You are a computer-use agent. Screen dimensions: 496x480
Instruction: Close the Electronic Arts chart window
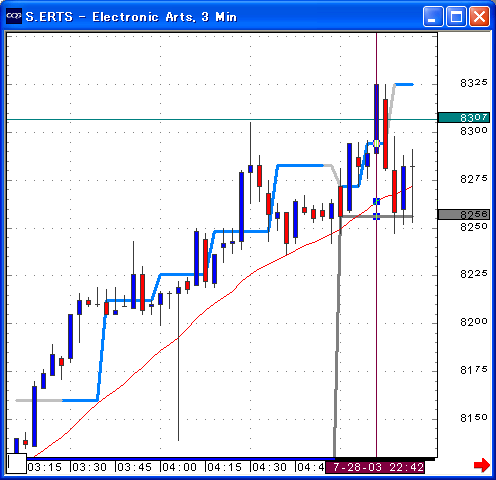click(x=479, y=16)
